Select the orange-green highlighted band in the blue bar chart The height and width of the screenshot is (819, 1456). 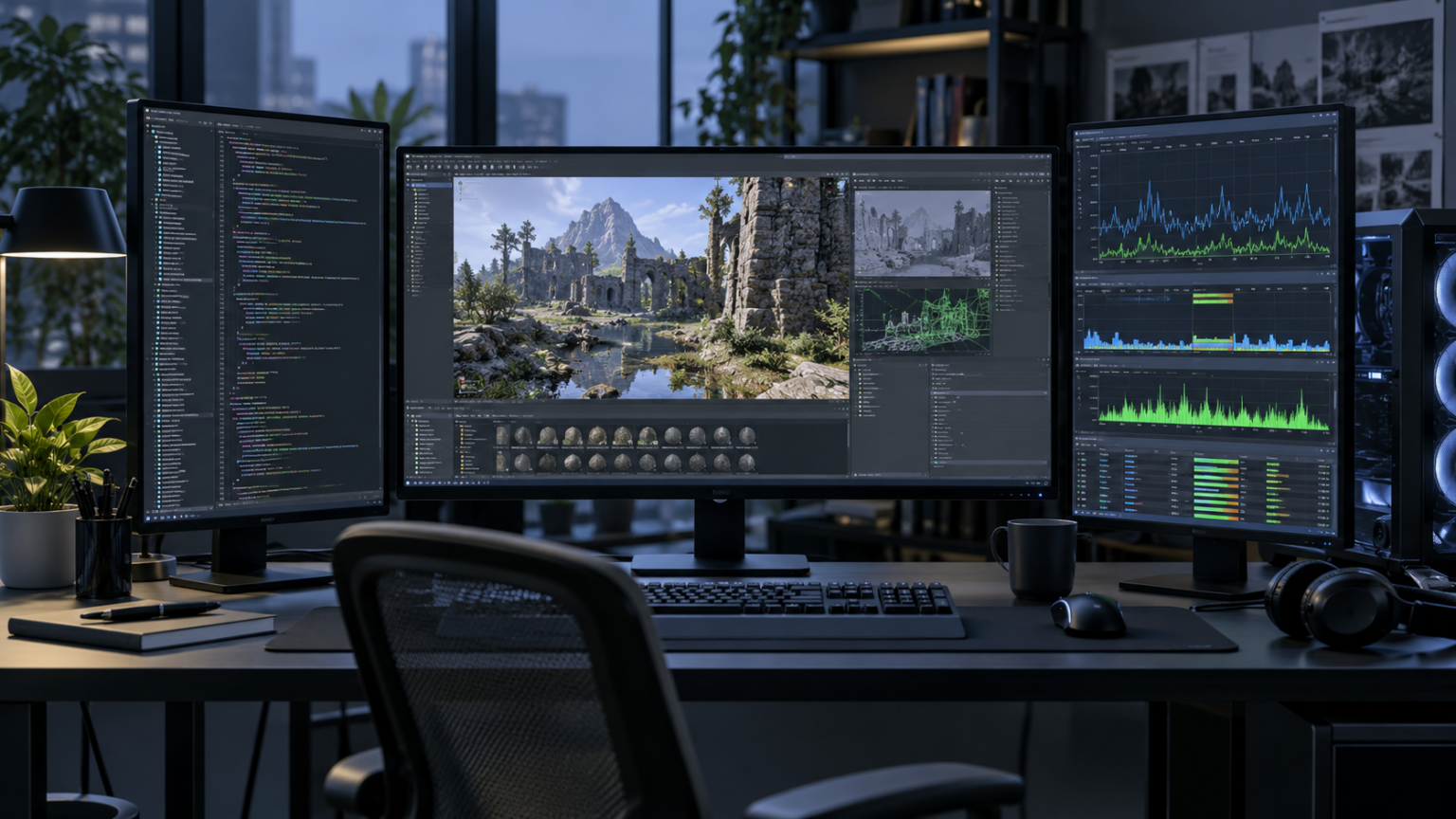[x=1212, y=320]
